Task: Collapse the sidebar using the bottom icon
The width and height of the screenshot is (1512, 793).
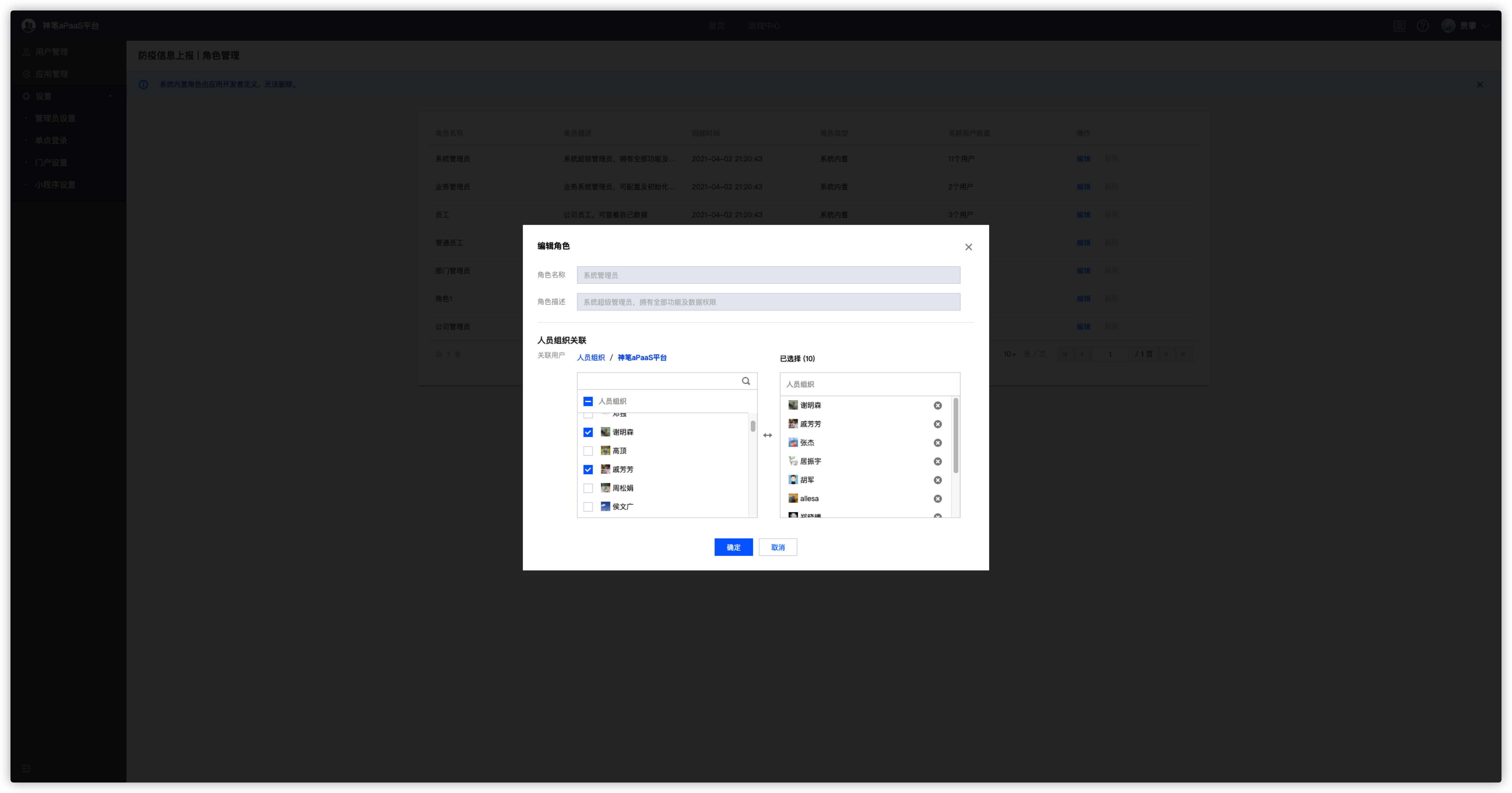Action: point(27,768)
